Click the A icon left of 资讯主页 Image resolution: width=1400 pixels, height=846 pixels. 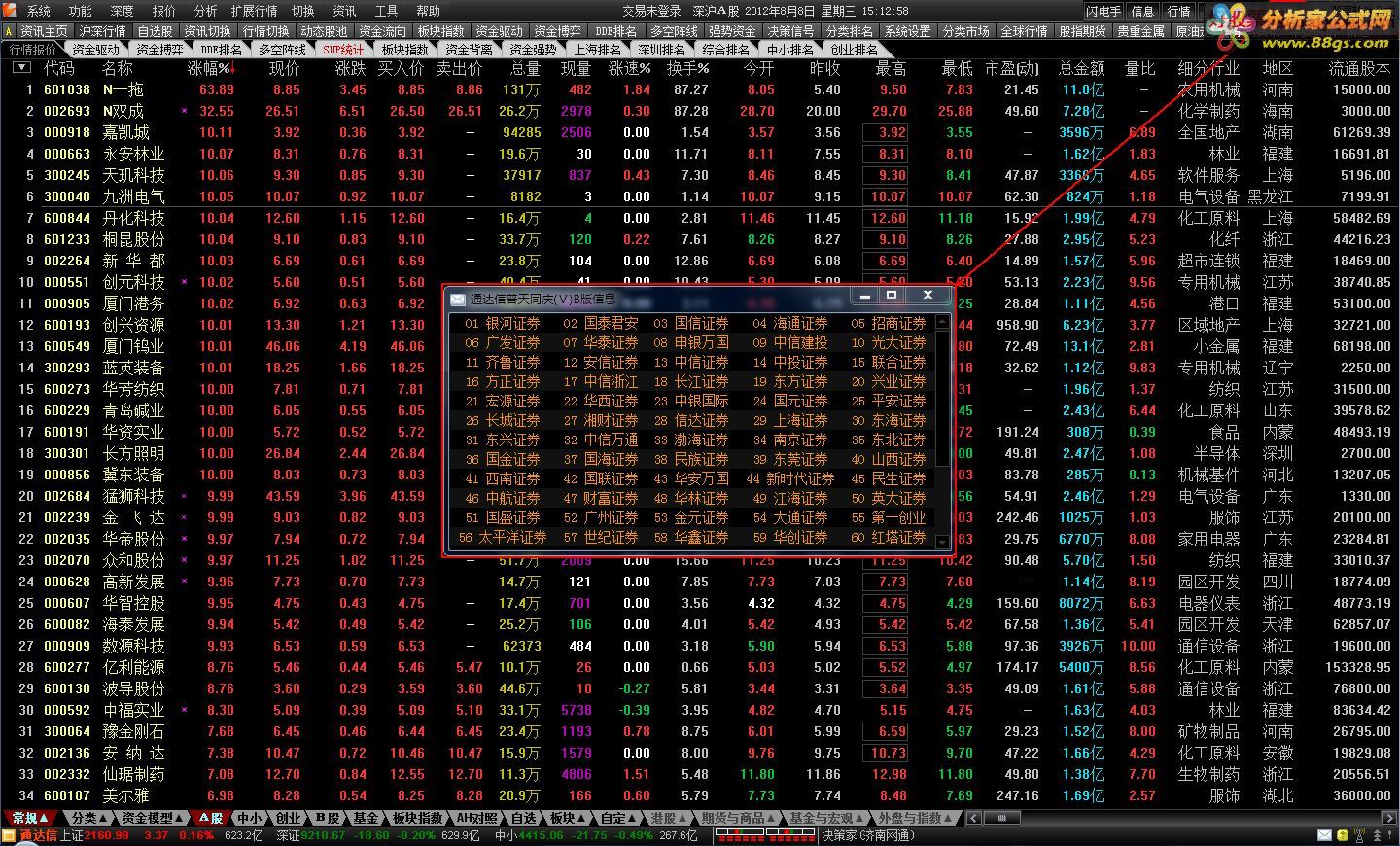9,31
